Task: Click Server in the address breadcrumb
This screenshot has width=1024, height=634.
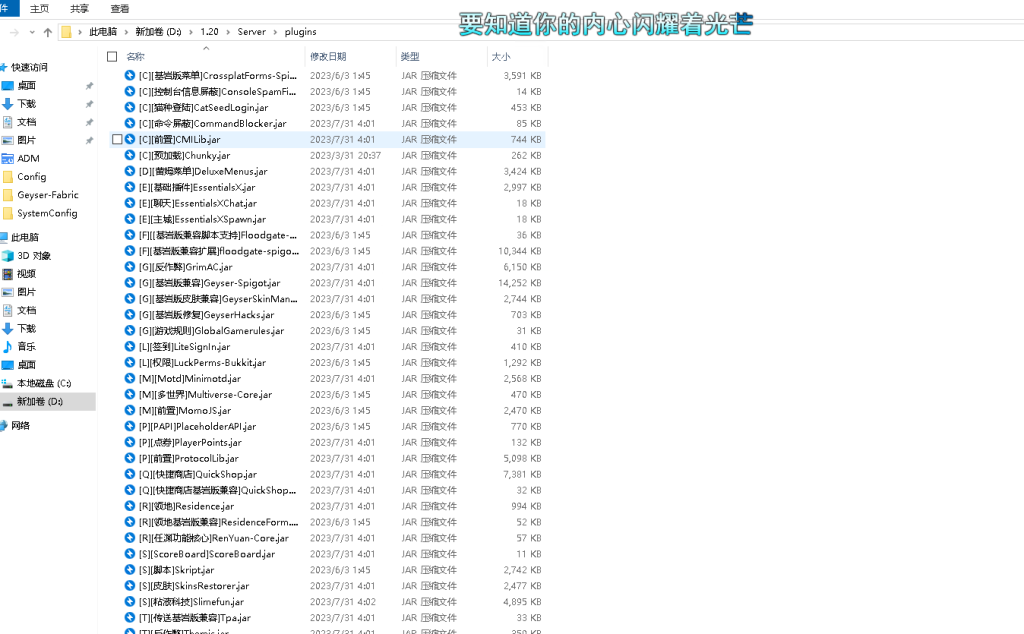Action: (x=251, y=32)
